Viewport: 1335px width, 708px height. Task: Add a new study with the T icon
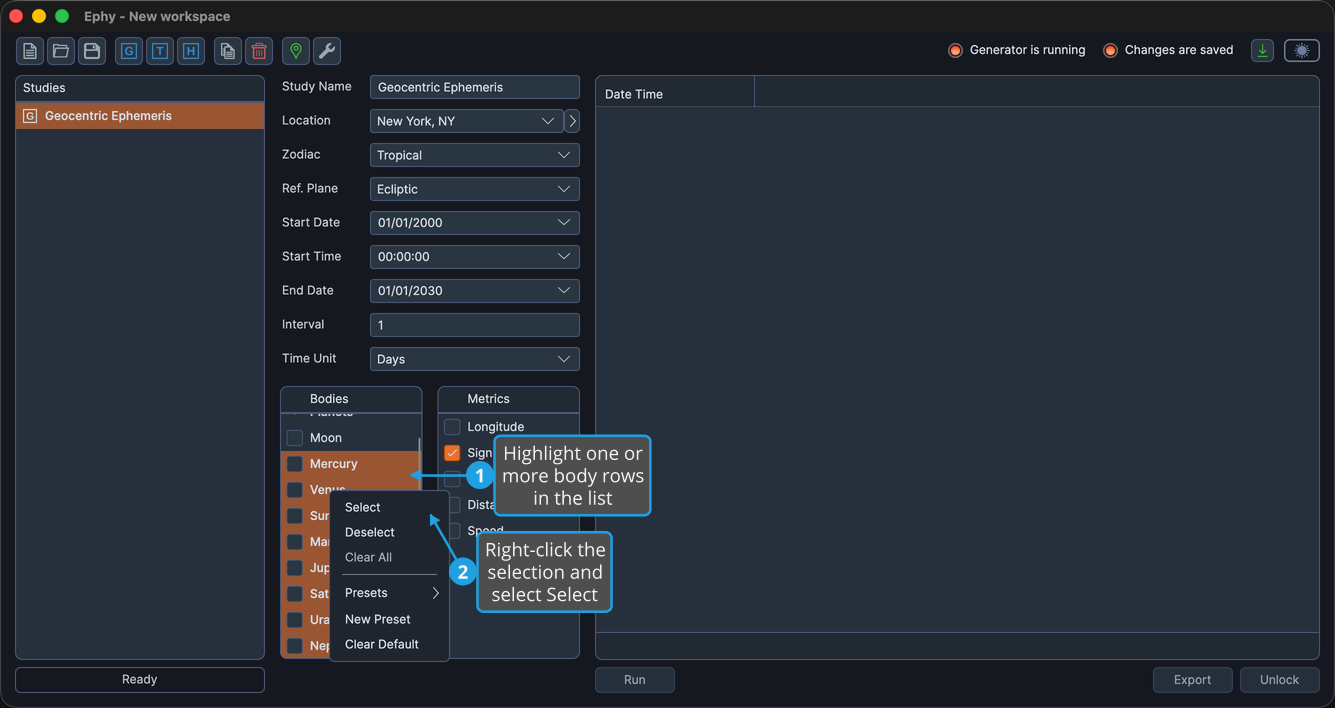click(160, 51)
